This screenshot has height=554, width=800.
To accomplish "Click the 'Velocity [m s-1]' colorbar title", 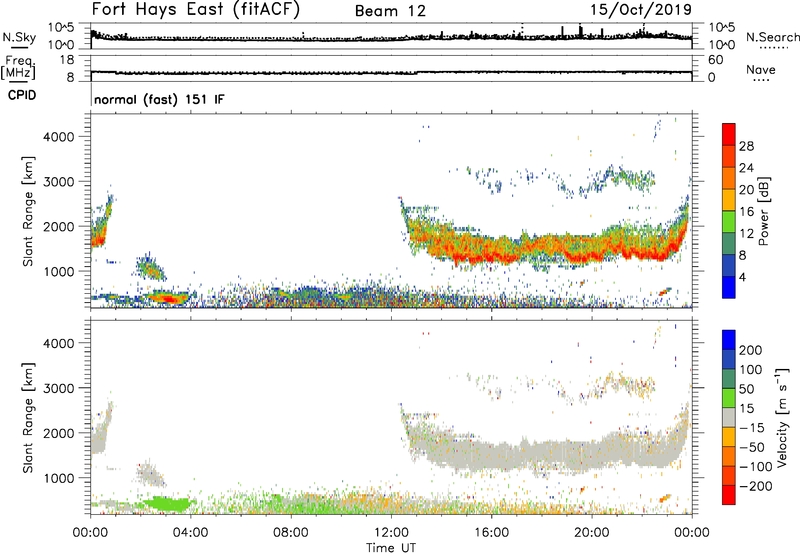I will pos(782,417).
